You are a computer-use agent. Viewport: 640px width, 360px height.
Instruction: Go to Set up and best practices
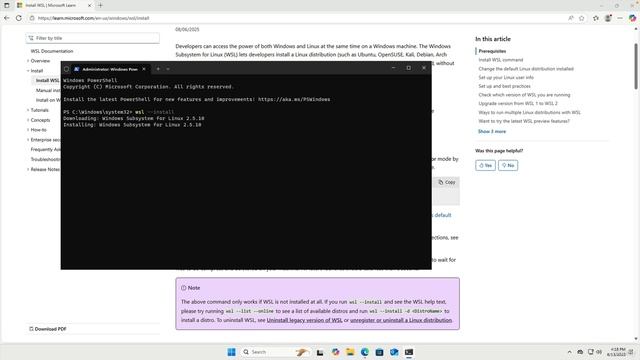(504, 86)
